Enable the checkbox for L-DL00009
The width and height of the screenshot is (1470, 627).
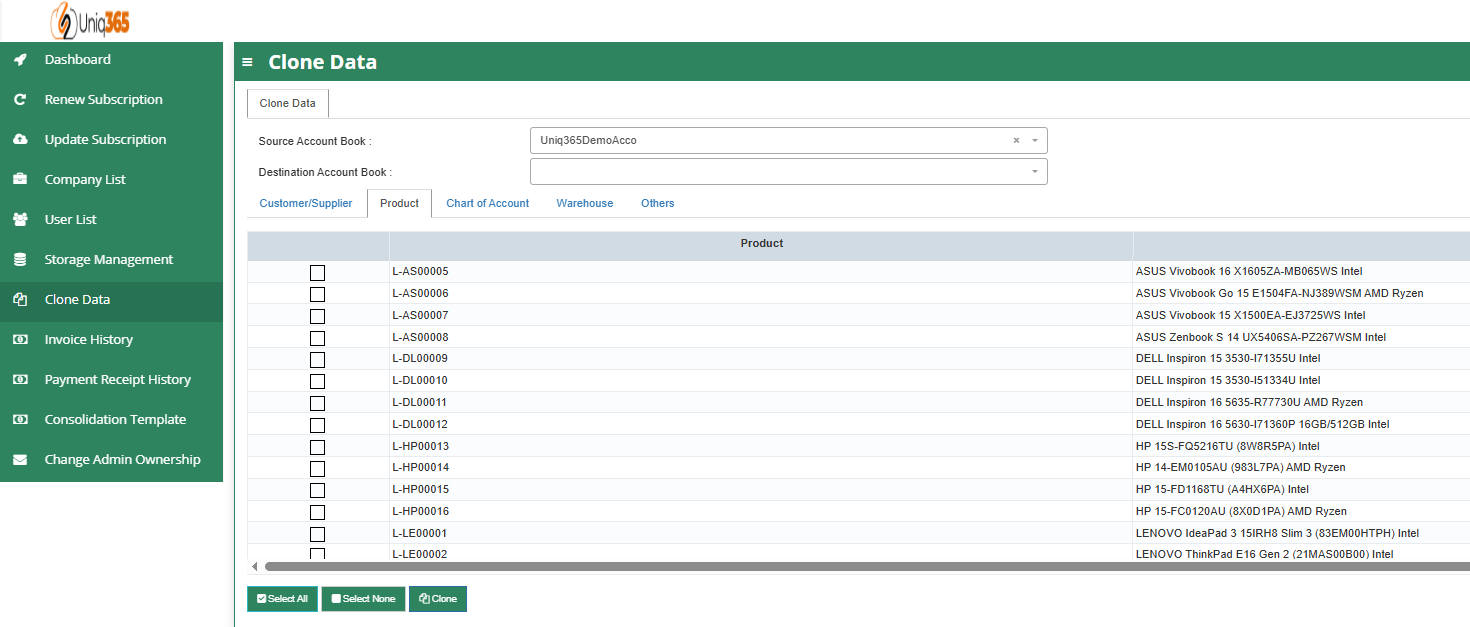pyautogui.click(x=317, y=359)
